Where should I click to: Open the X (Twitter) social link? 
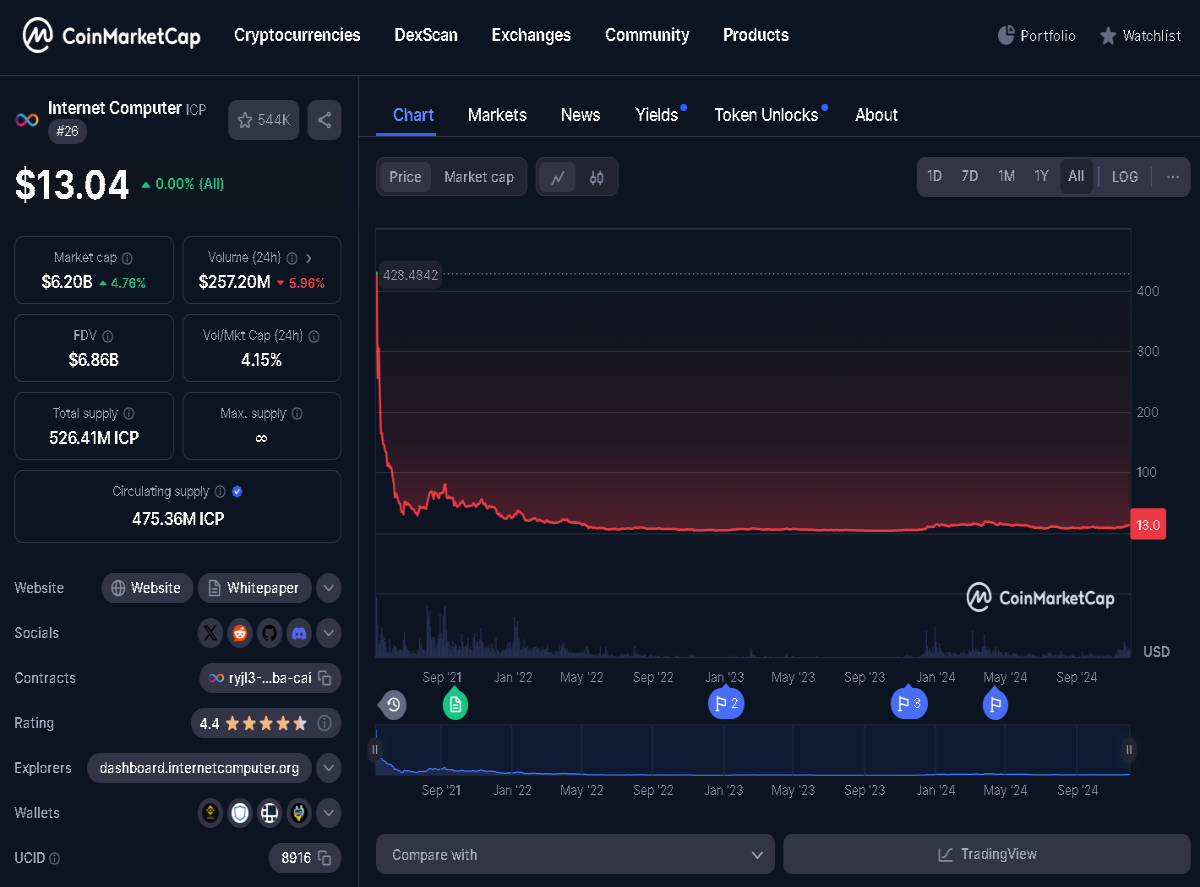tap(210, 633)
